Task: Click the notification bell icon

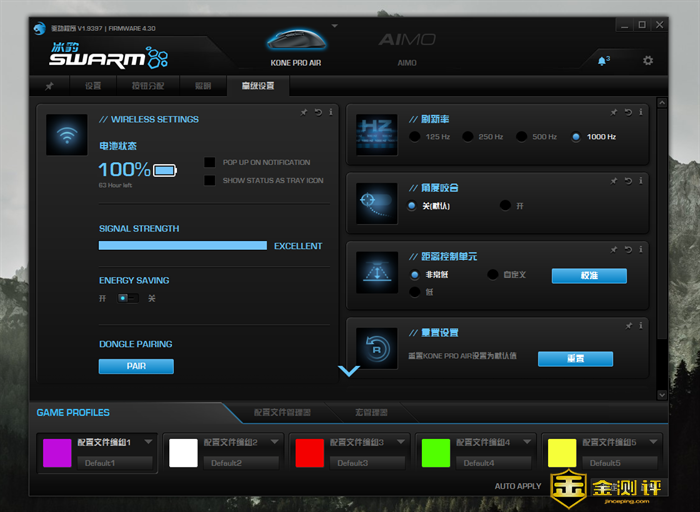Action: point(603,61)
